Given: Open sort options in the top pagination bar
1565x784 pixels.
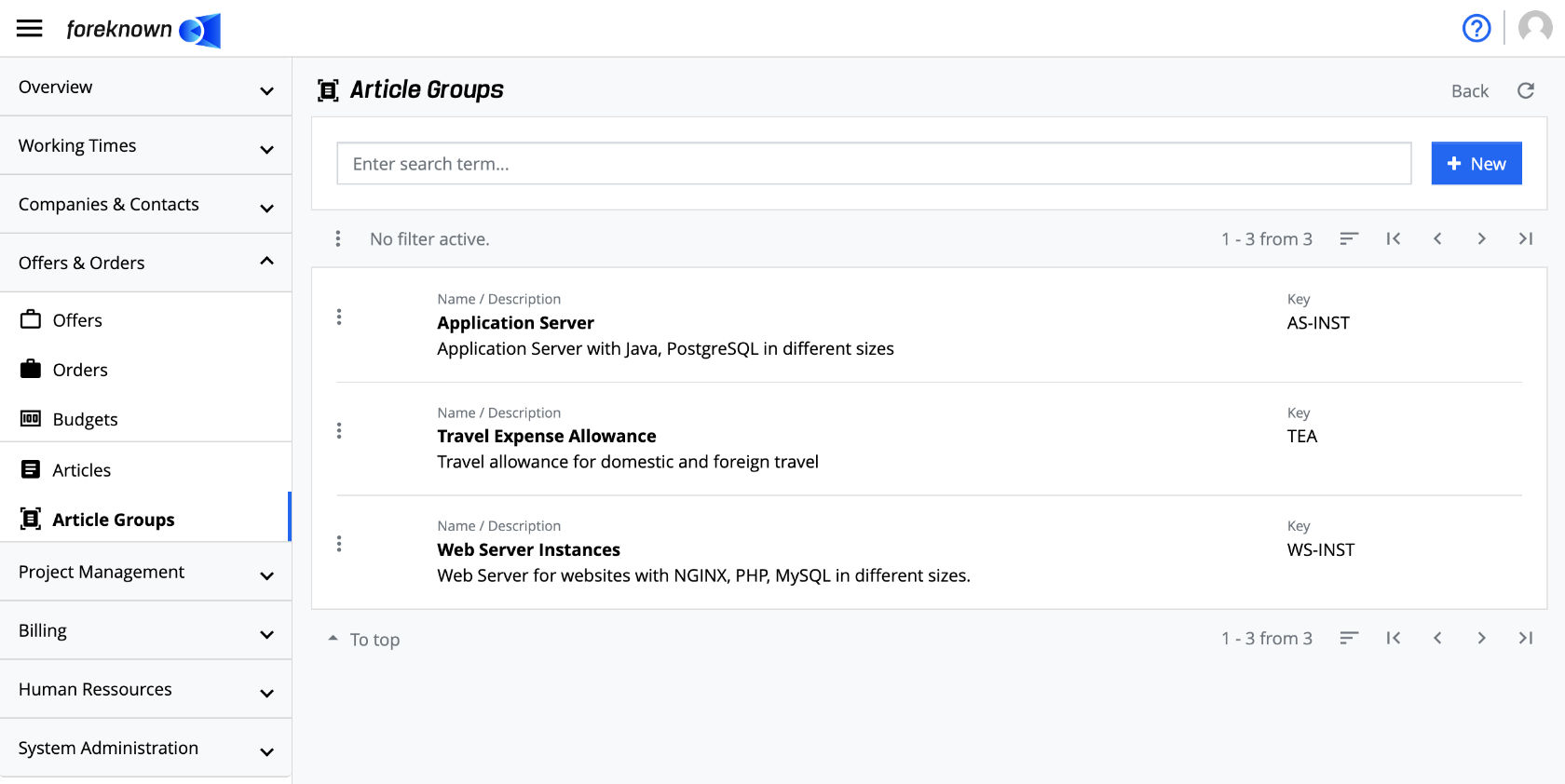Looking at the screenshot, I should [1349, 239].
